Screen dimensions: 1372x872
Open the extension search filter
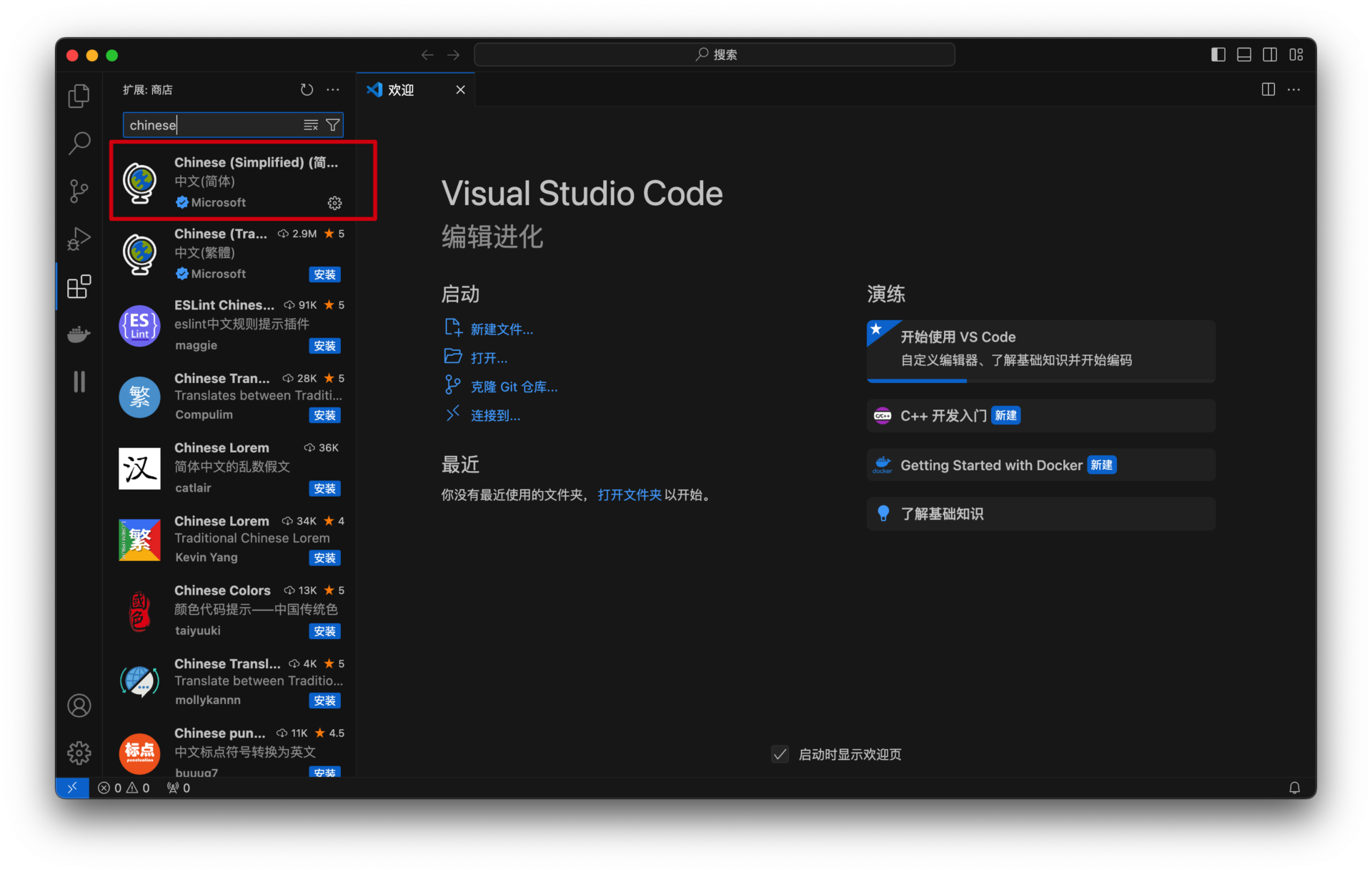pos(332,125)
